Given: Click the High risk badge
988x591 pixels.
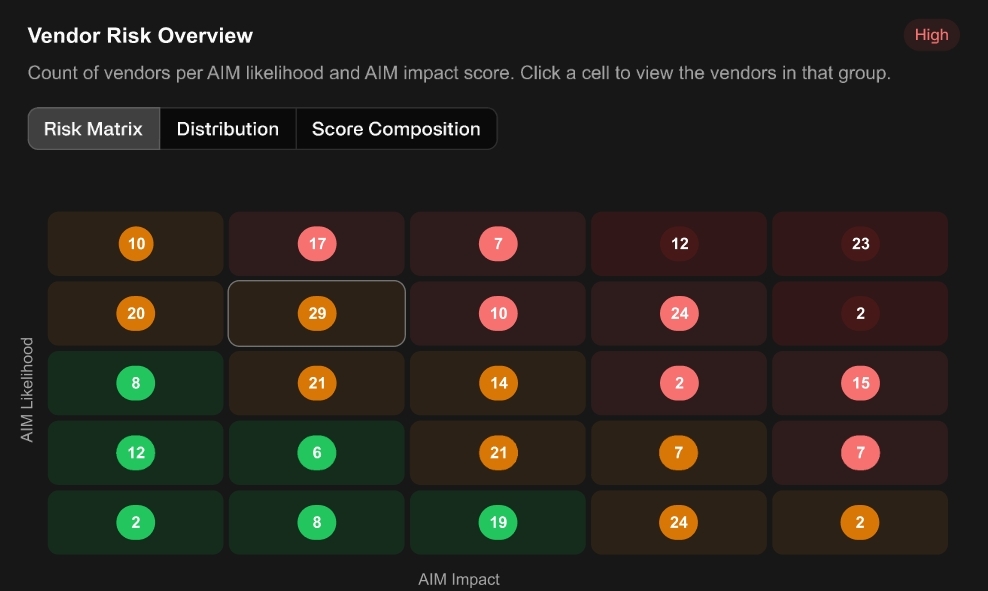Looking at the screenshot, I should click(x=931, y=35).
